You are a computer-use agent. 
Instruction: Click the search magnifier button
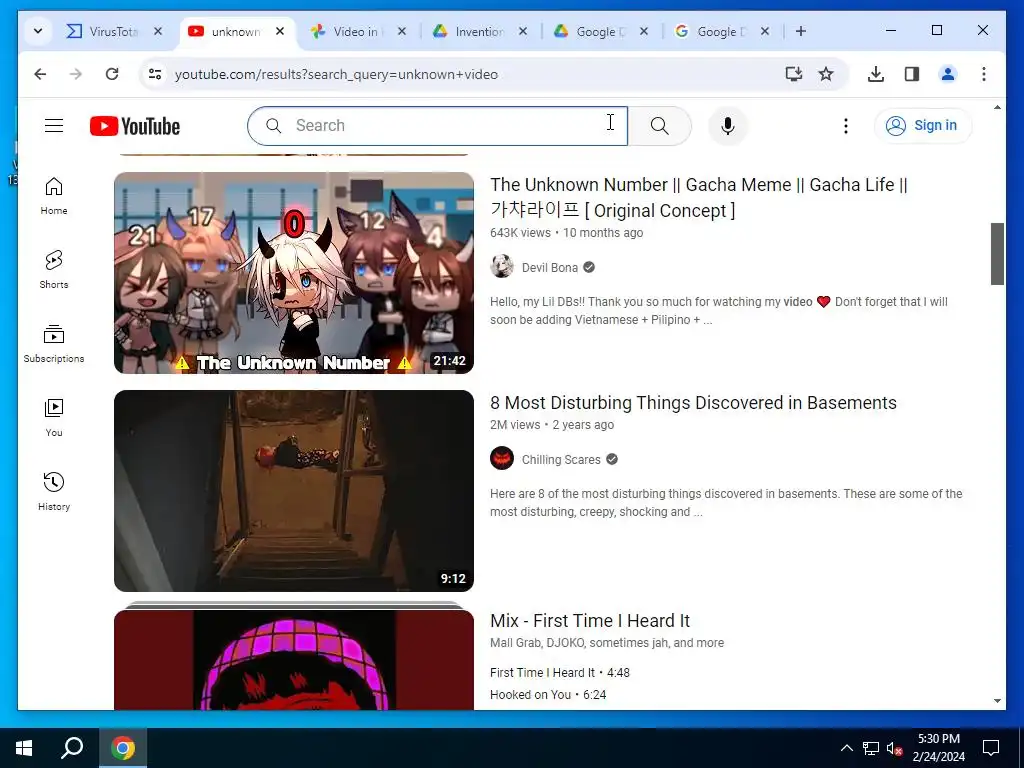[x=660, y=125]
